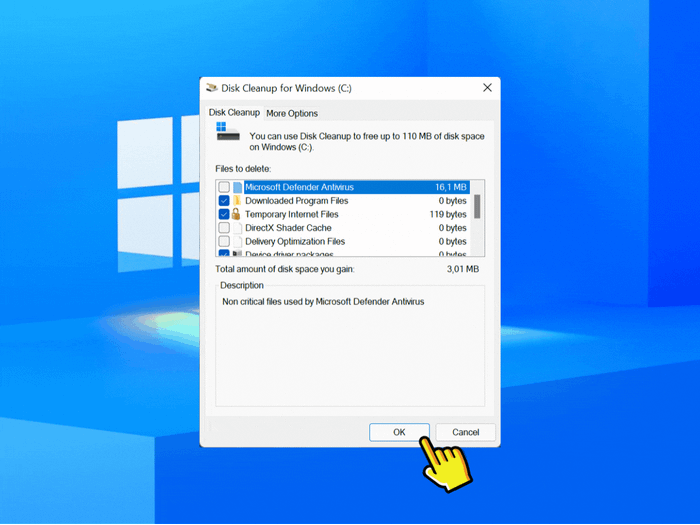Click the Delivery Optimization Files file icon
Image resolution: width=700 pixels, height=525 pixels.
[238, 241]
